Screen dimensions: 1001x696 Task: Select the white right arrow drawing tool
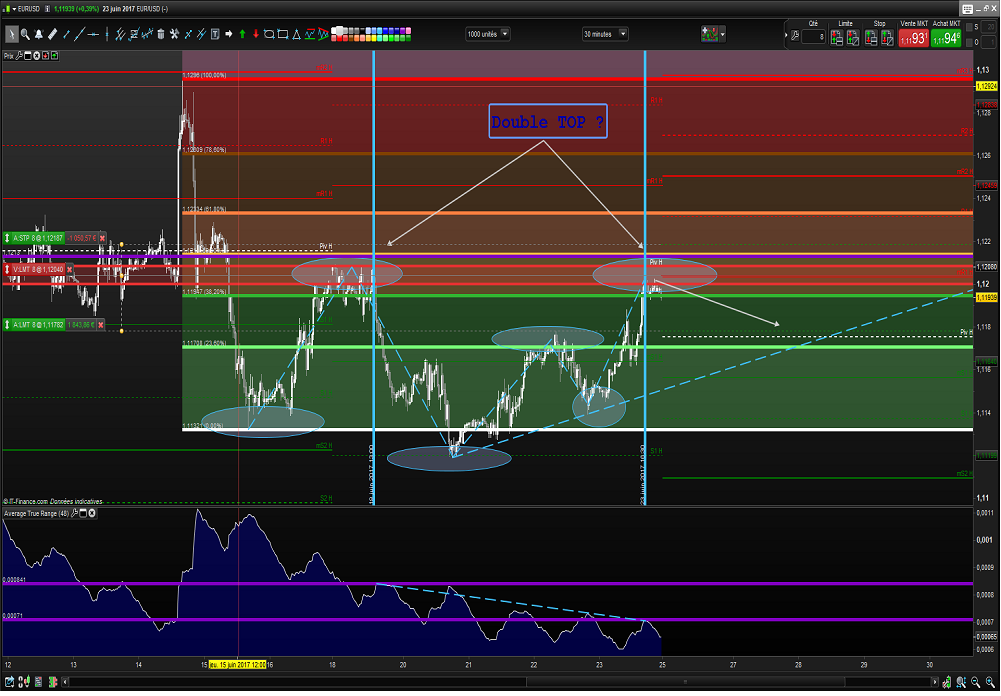229,34
